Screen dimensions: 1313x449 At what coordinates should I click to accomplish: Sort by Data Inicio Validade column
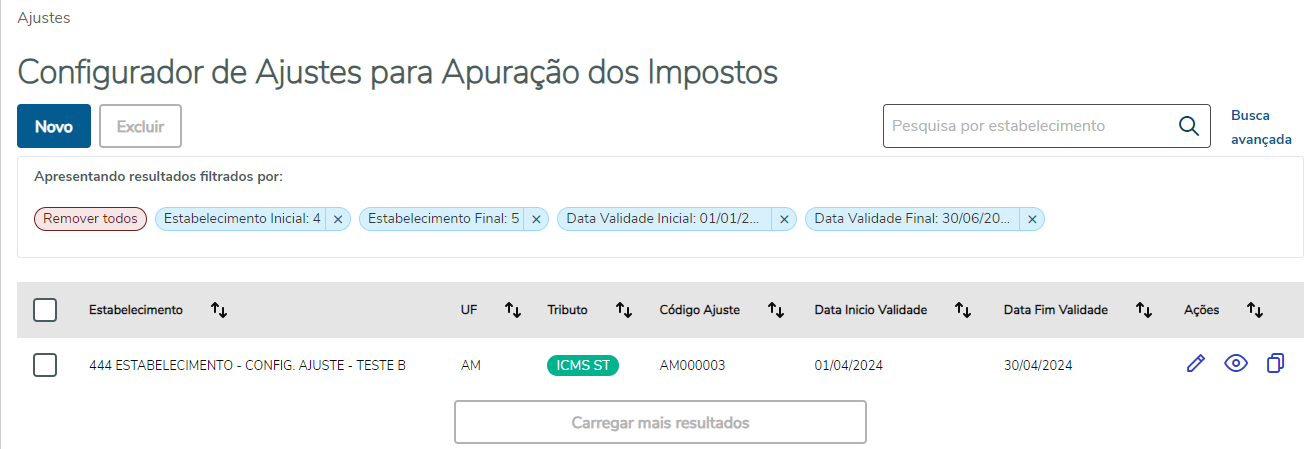pyautogui.click(x=963, y=310)
